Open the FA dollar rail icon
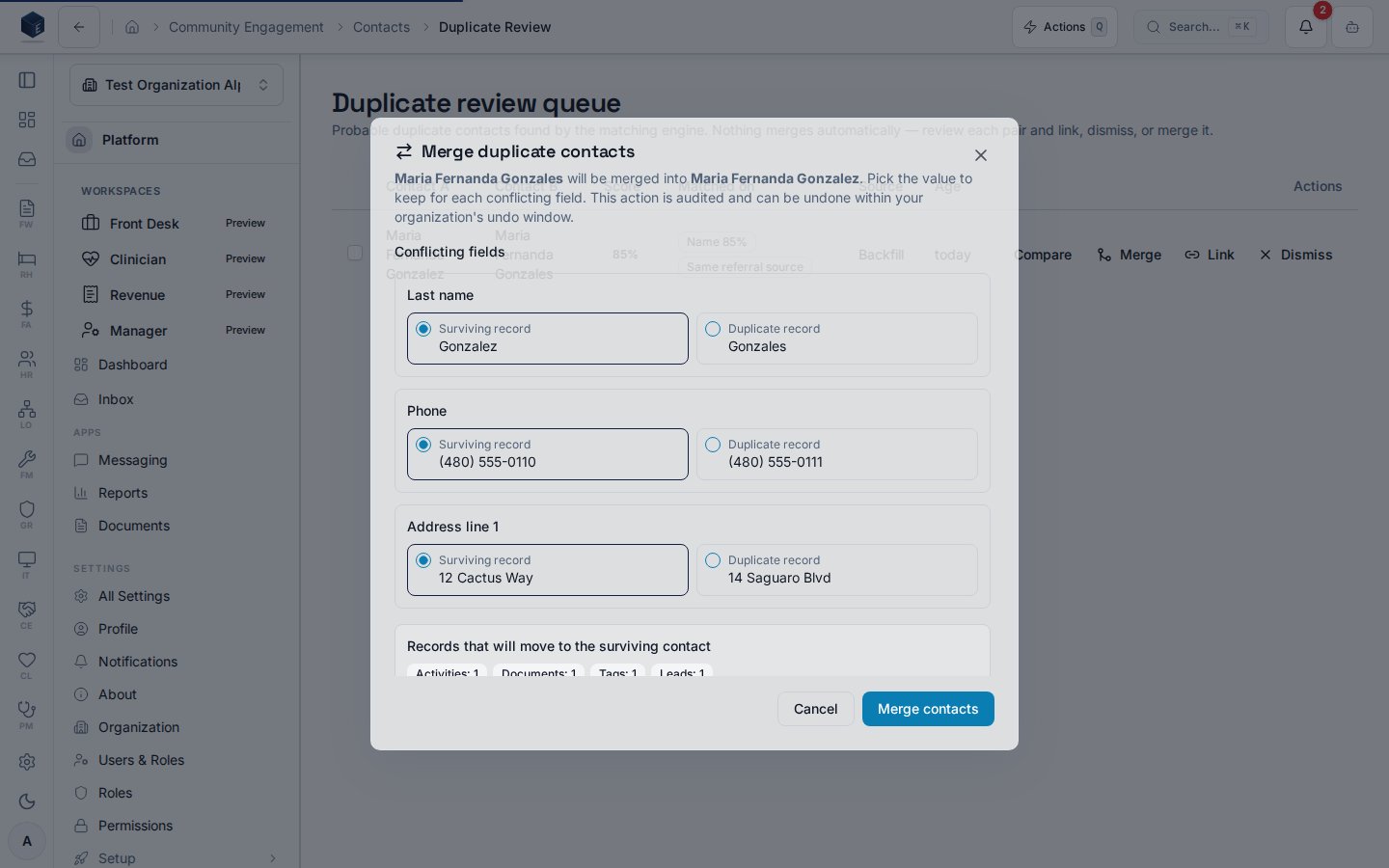 (27, 313)
